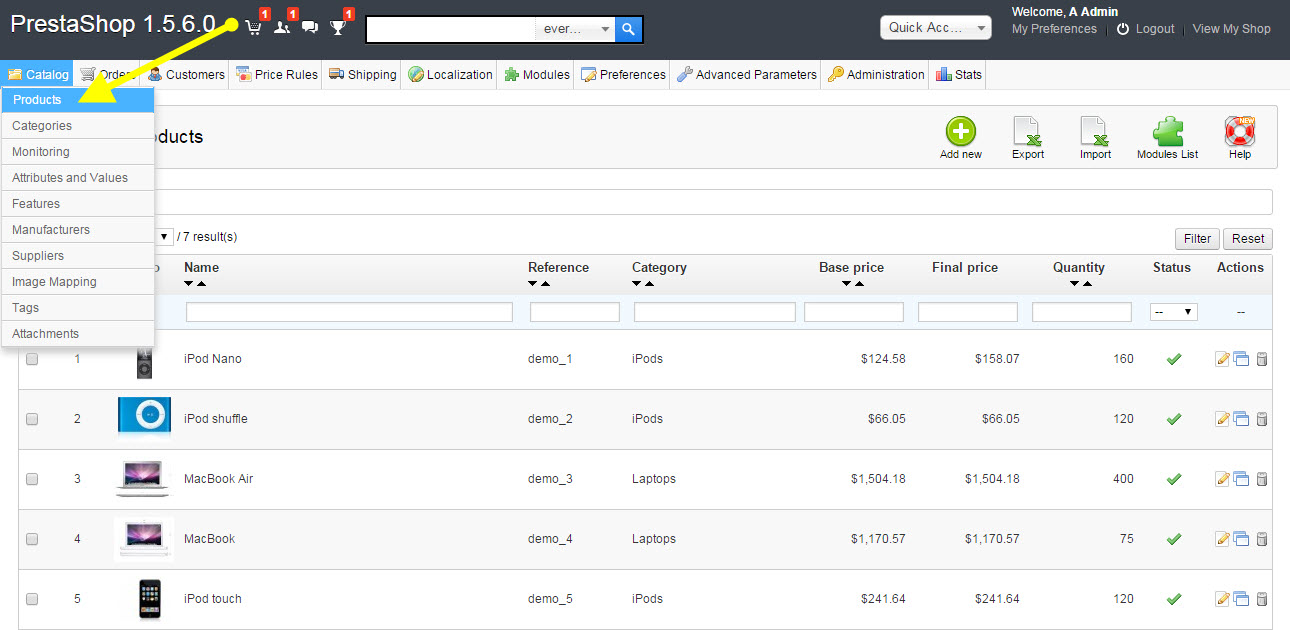
Task: Go to the Shipping tab
Action: pyautogui.click(x=362, y=75)
